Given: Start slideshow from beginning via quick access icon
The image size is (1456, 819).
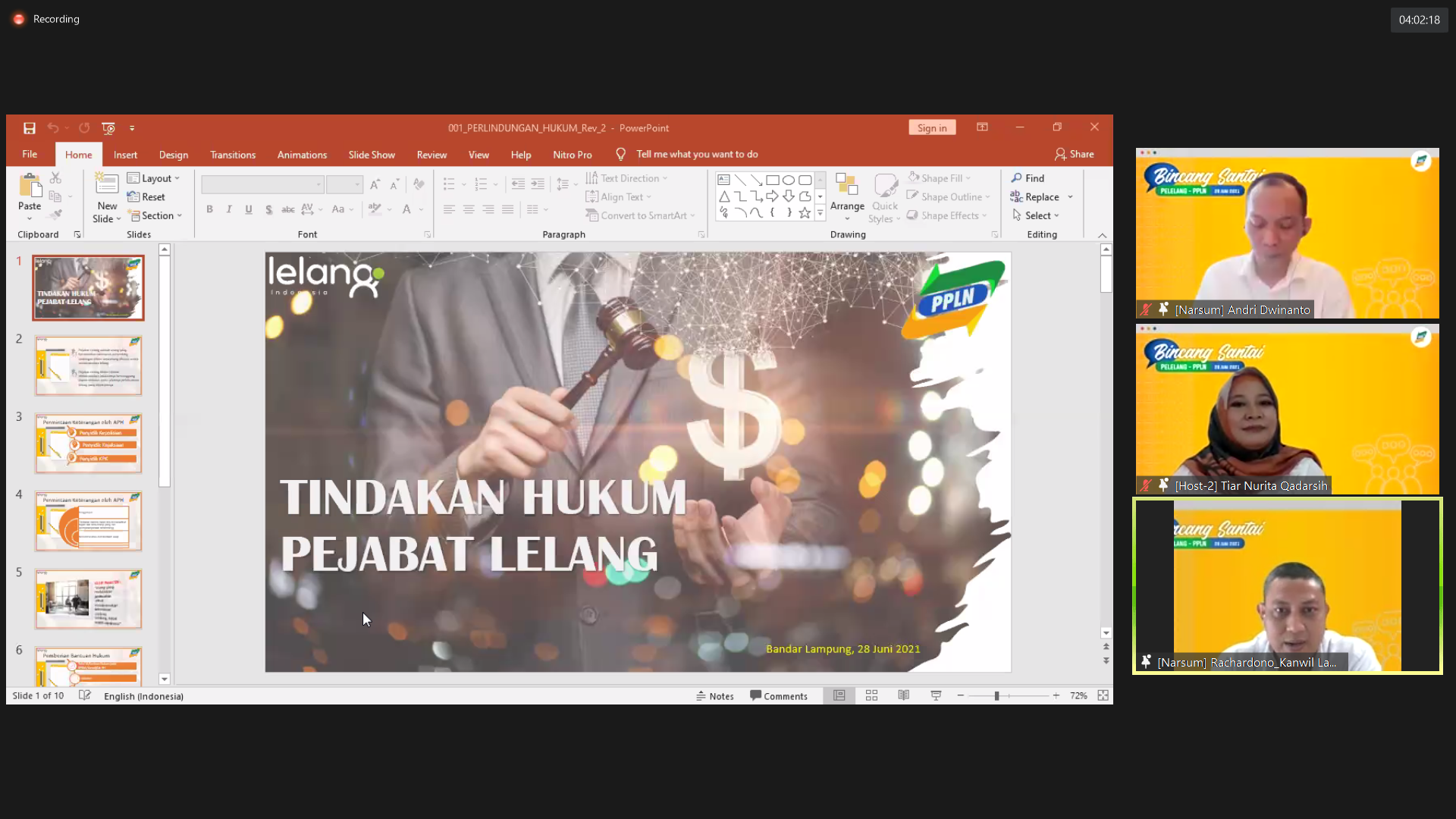Looking at the screenshot, I should tap(108, 128).
